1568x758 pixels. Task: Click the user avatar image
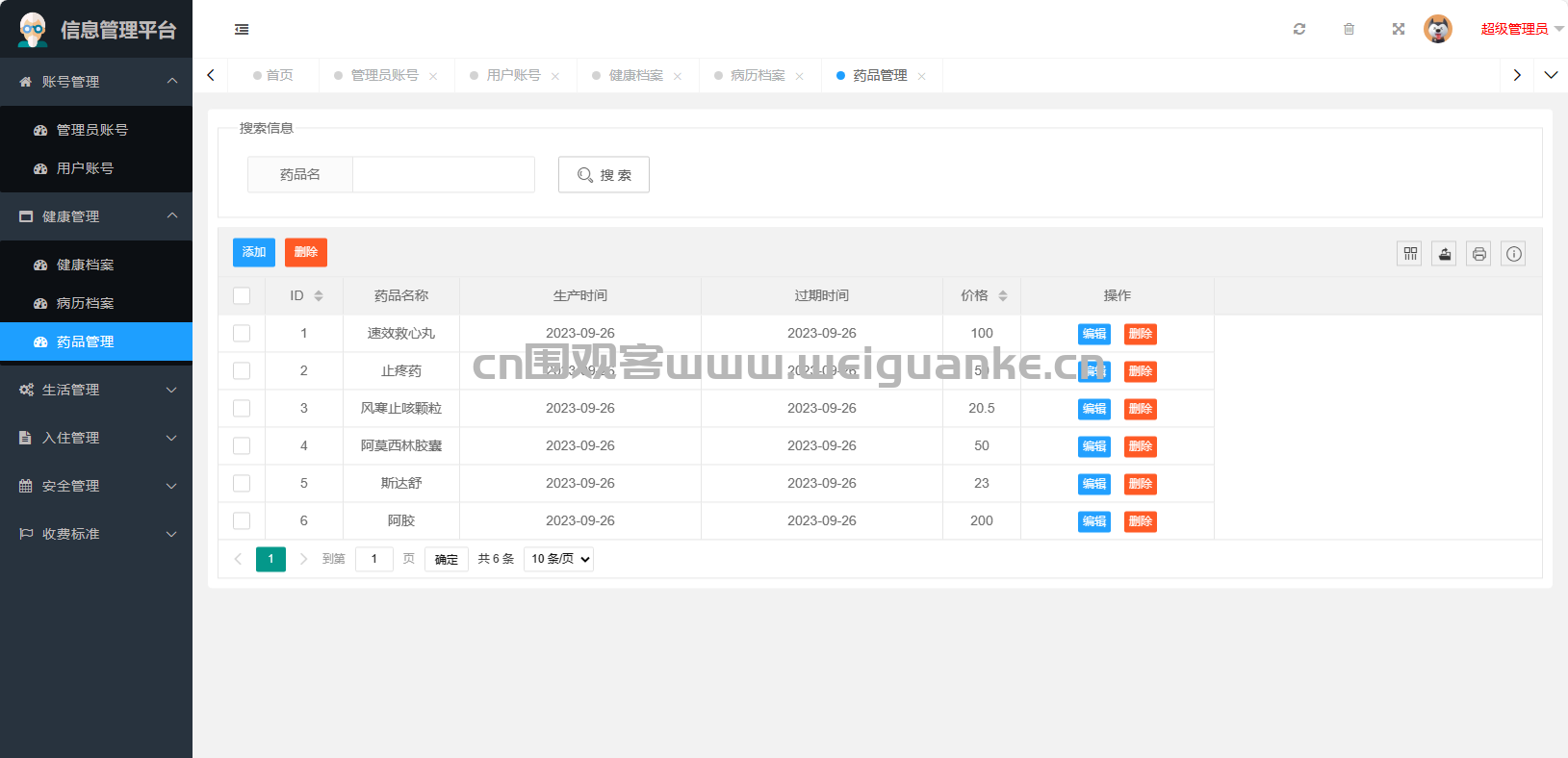[1438, 29]
